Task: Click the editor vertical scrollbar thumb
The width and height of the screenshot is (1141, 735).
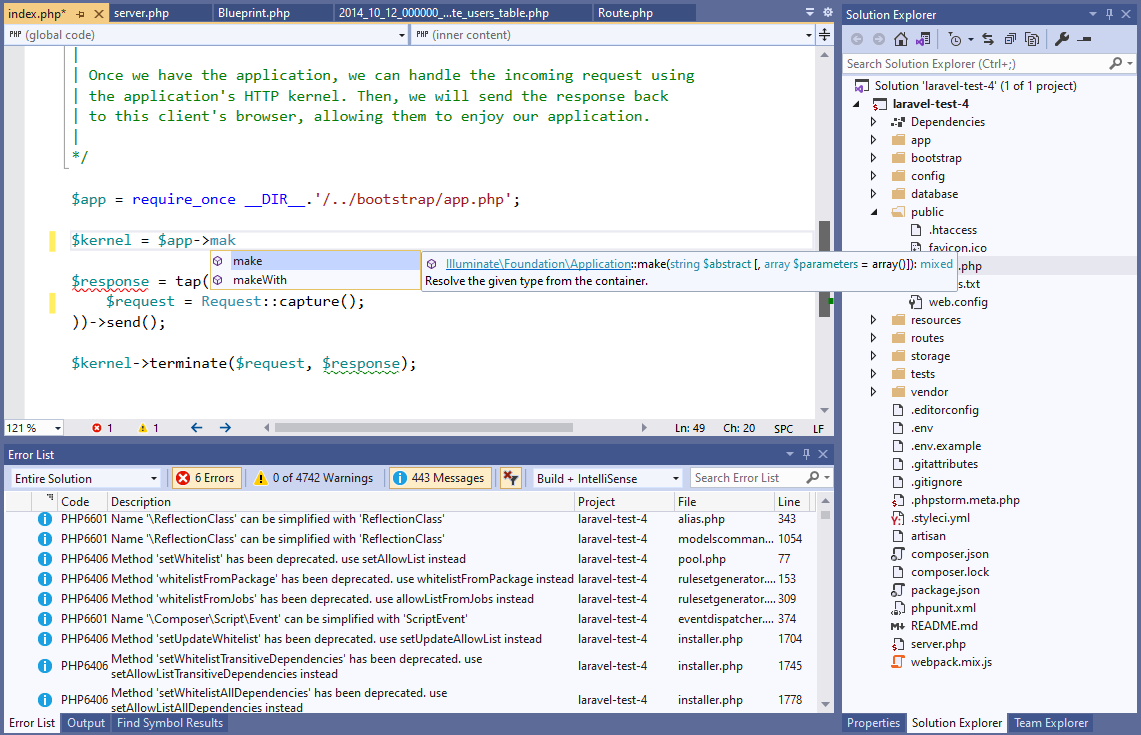Action: coord(824,269)
